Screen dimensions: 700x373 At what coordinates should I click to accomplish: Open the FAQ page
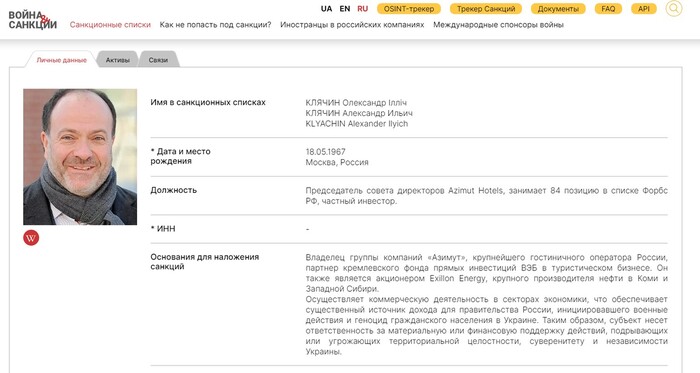tap(608, 8)
